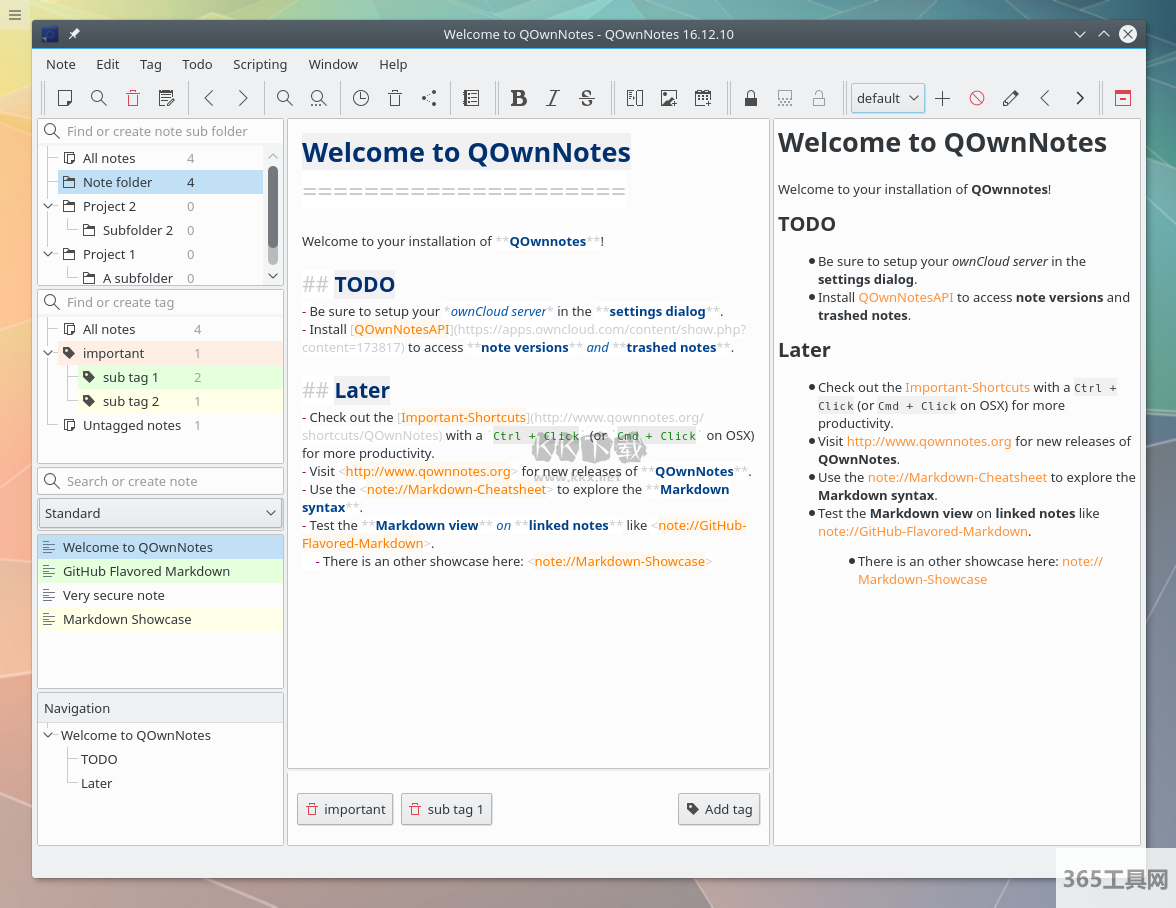The height and width of the screenshot is (908, 1176).
Task: Open note history with the clock icon
Action: (361, 98)
